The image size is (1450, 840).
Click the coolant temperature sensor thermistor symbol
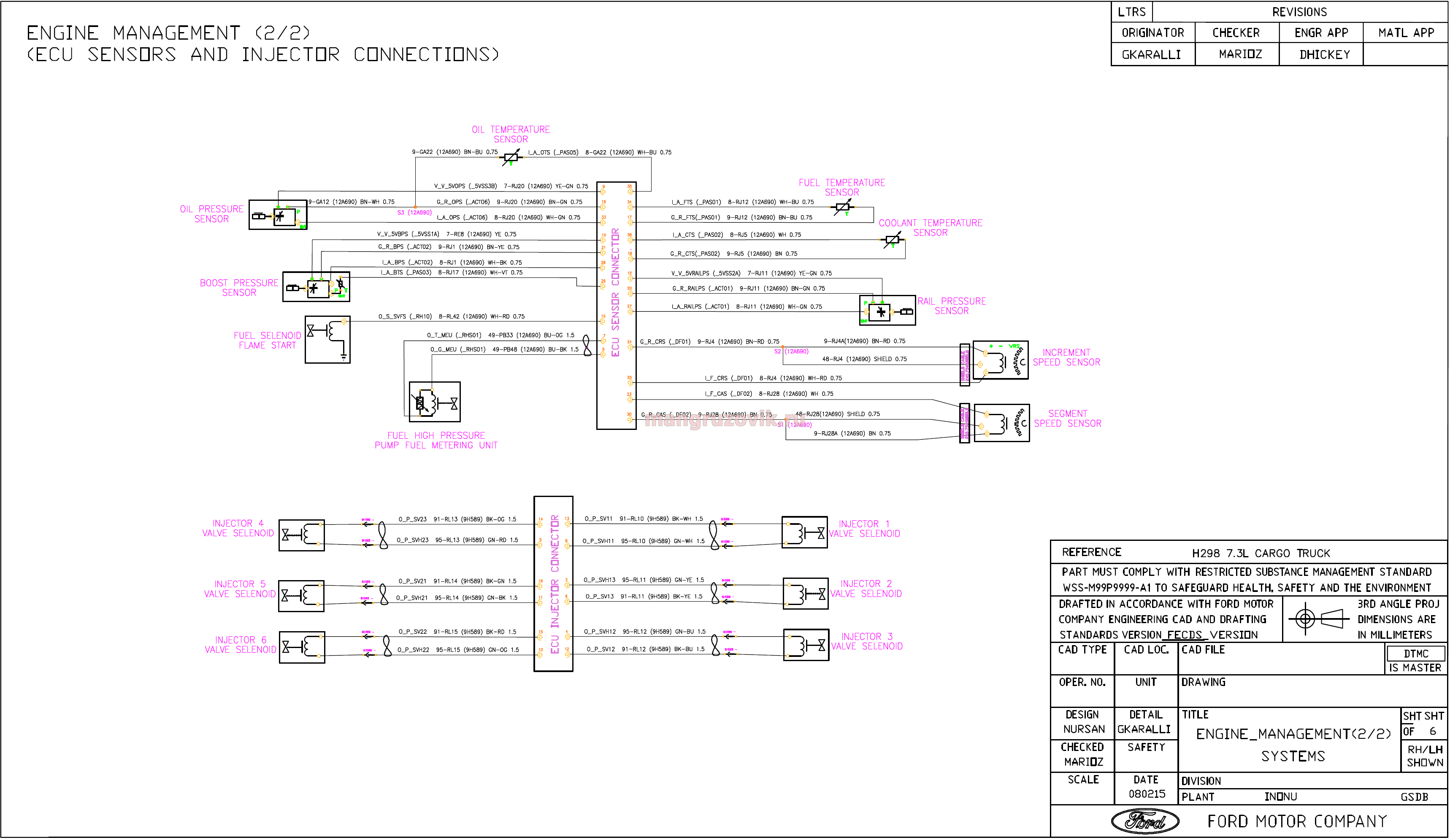coord(893,240)
